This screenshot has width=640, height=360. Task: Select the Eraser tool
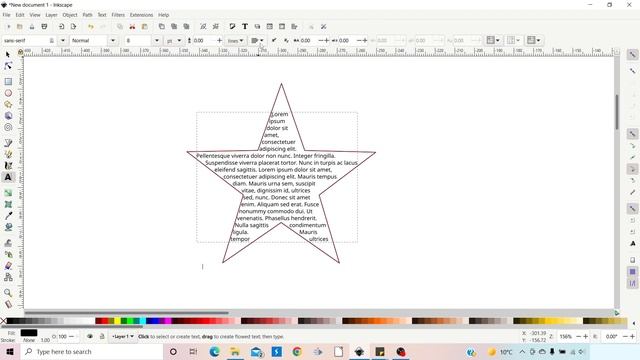[8, 266]
